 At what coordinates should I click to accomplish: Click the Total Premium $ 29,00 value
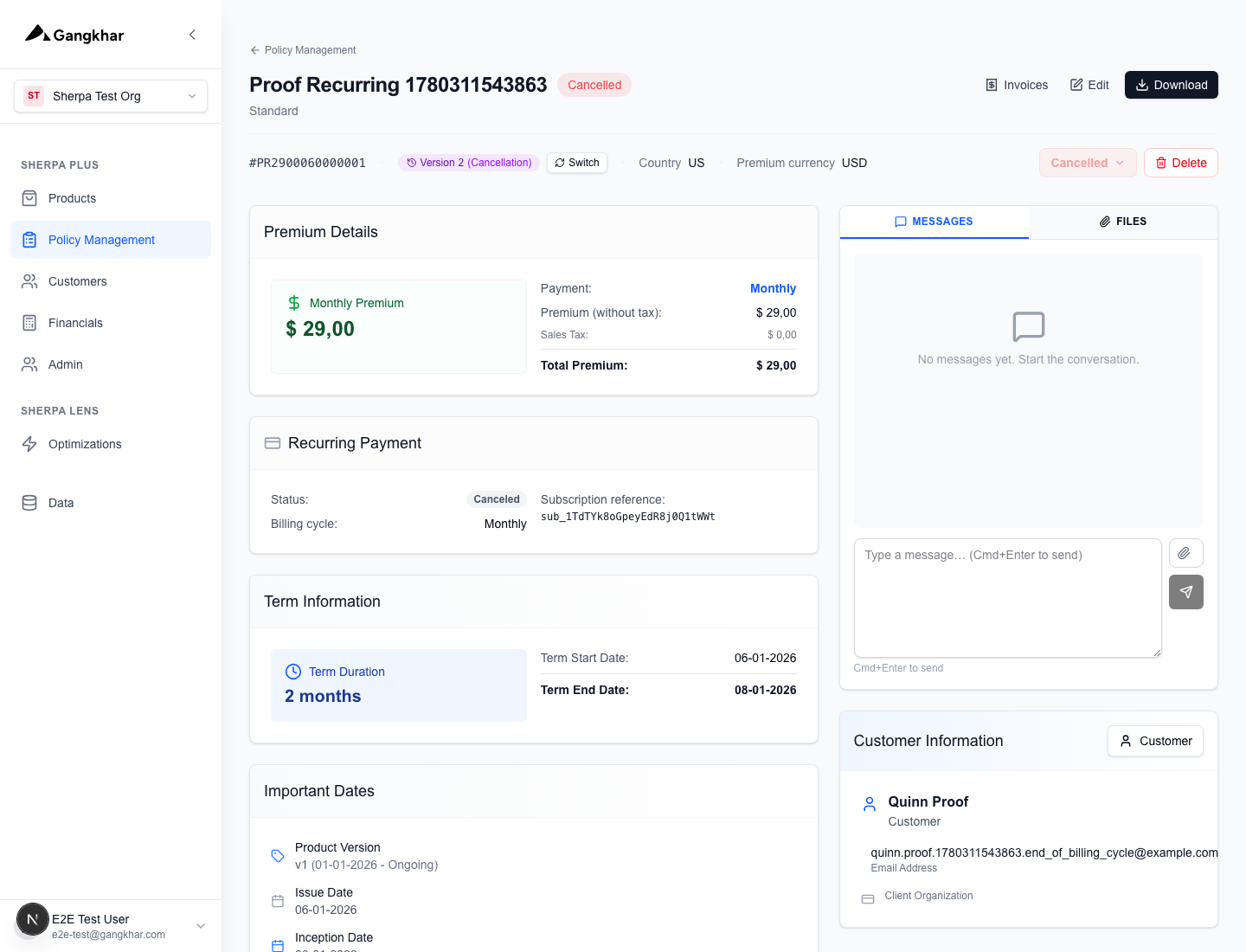pos(776,365)
